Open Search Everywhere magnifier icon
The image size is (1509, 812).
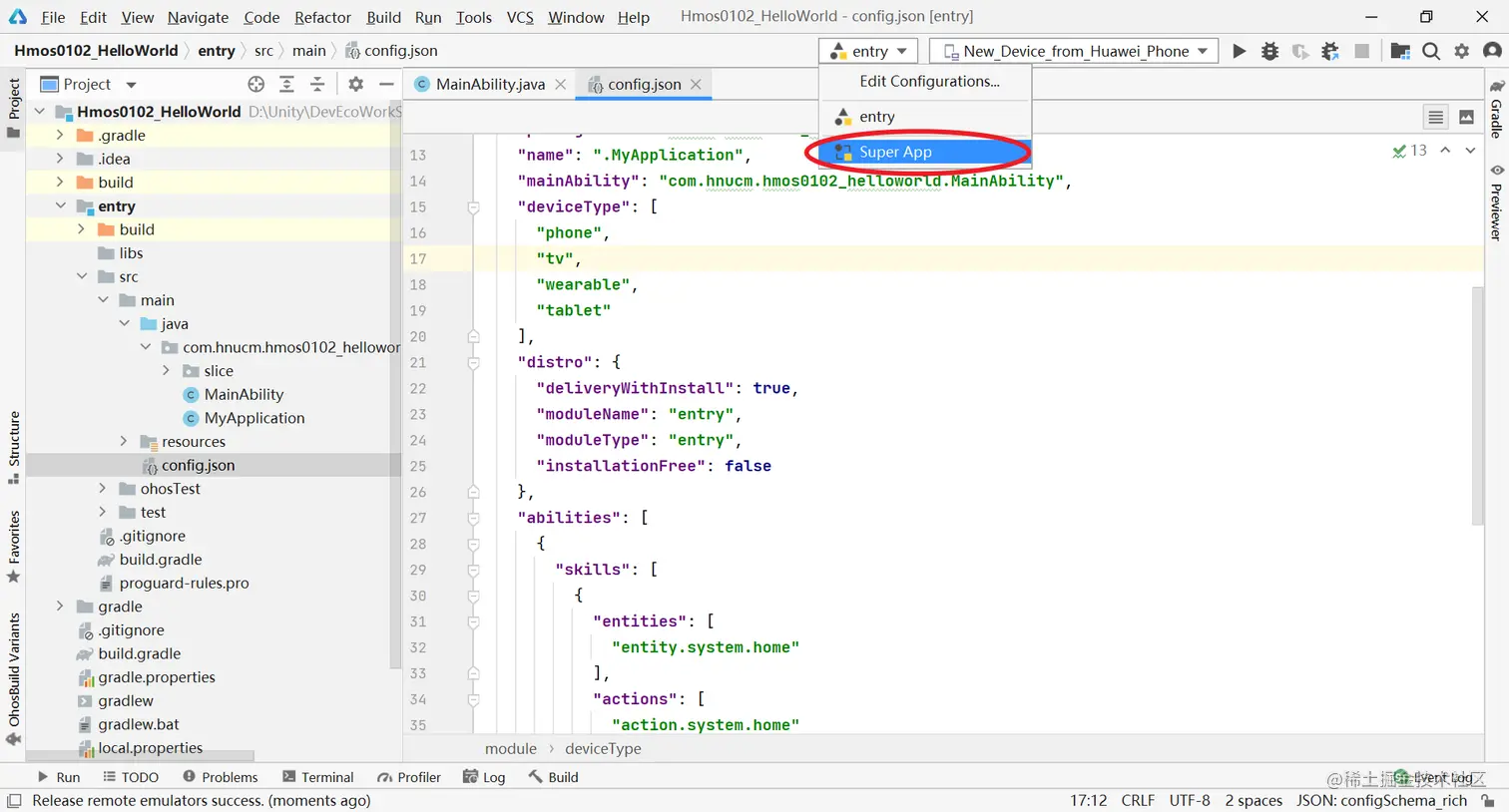click(x=1431, y=51)
